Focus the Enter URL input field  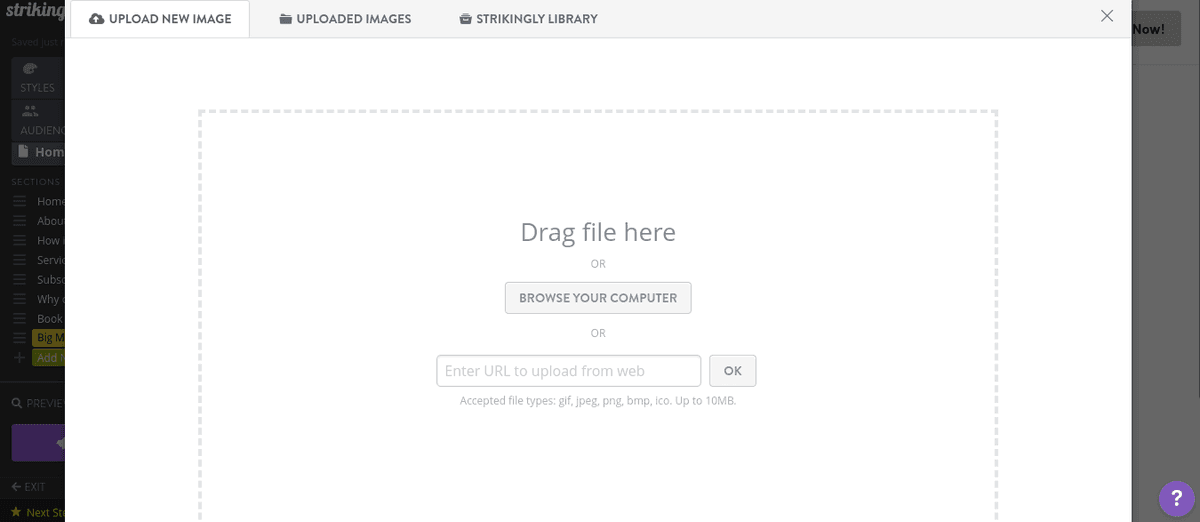click(x=569, y=371)
